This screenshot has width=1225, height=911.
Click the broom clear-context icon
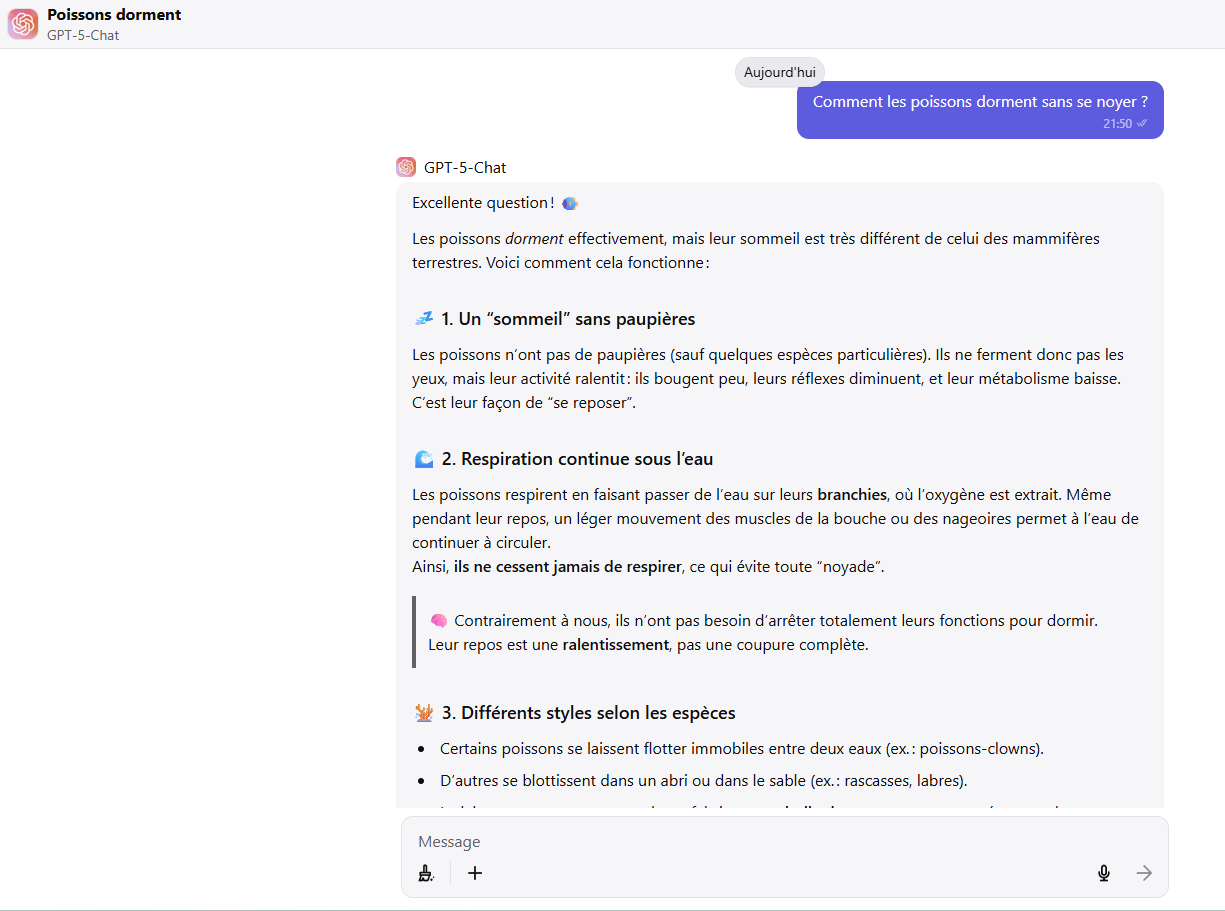[427, 873]
